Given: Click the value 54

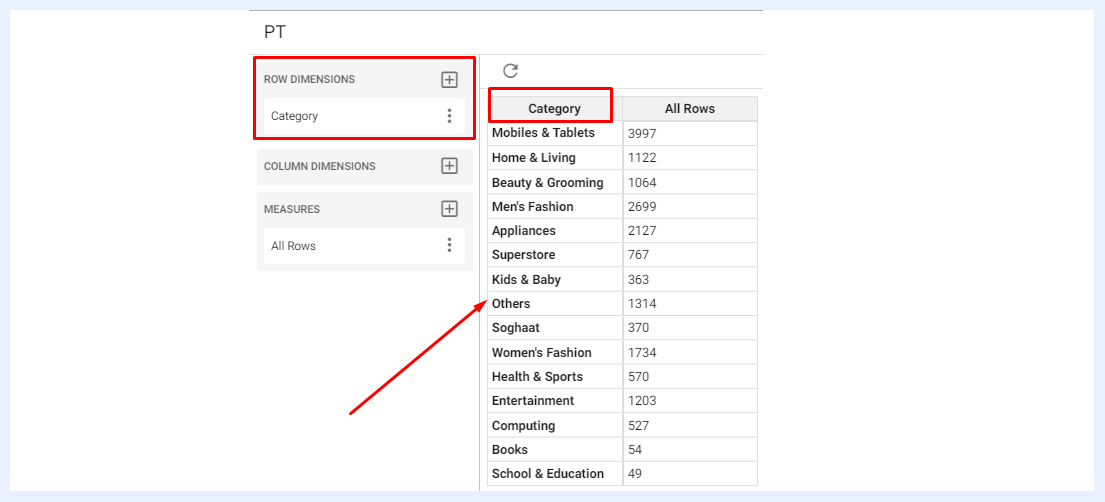Looking at the screenshot, I should (635, 450).
